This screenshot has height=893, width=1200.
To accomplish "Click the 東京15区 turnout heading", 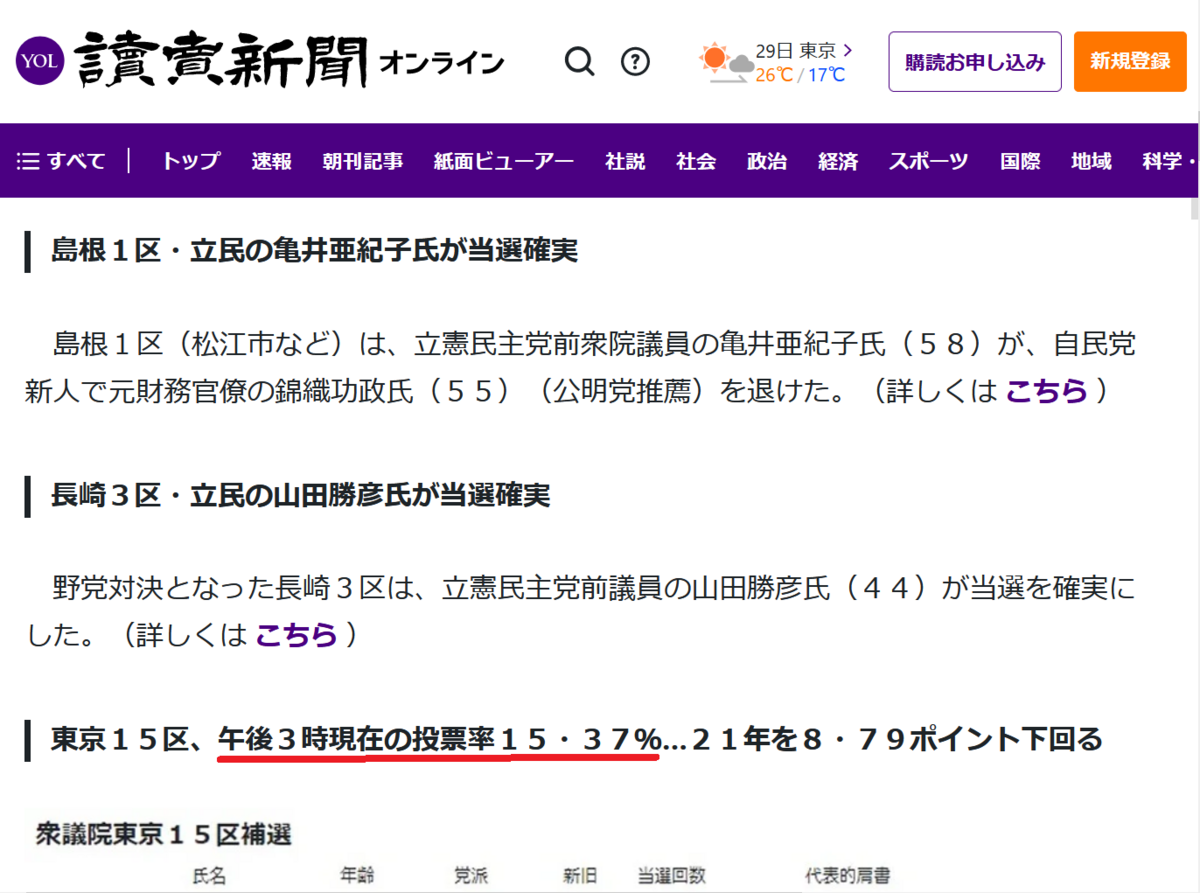I will (577, 739).
